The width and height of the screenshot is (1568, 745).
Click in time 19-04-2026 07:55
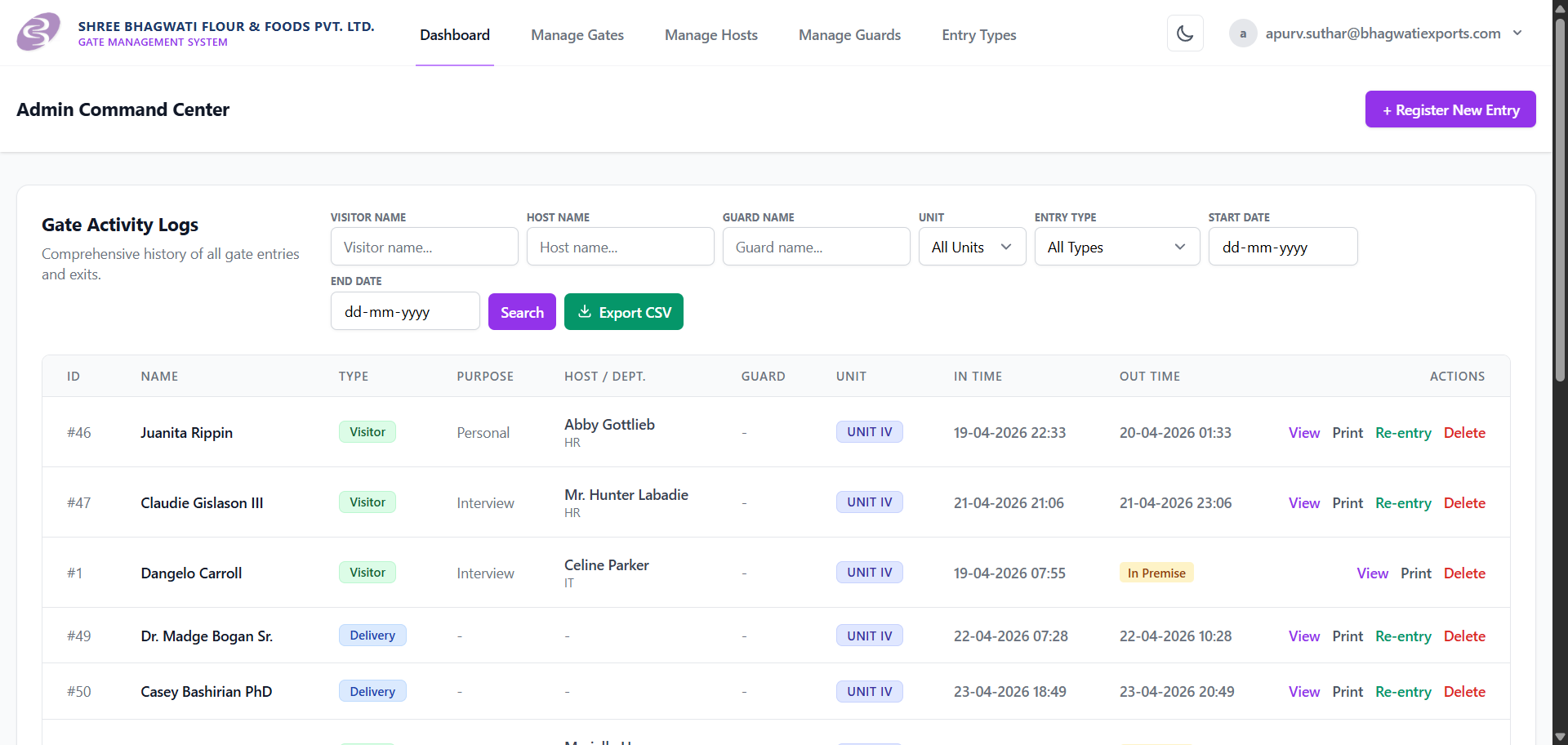[x=1009, y=573]
